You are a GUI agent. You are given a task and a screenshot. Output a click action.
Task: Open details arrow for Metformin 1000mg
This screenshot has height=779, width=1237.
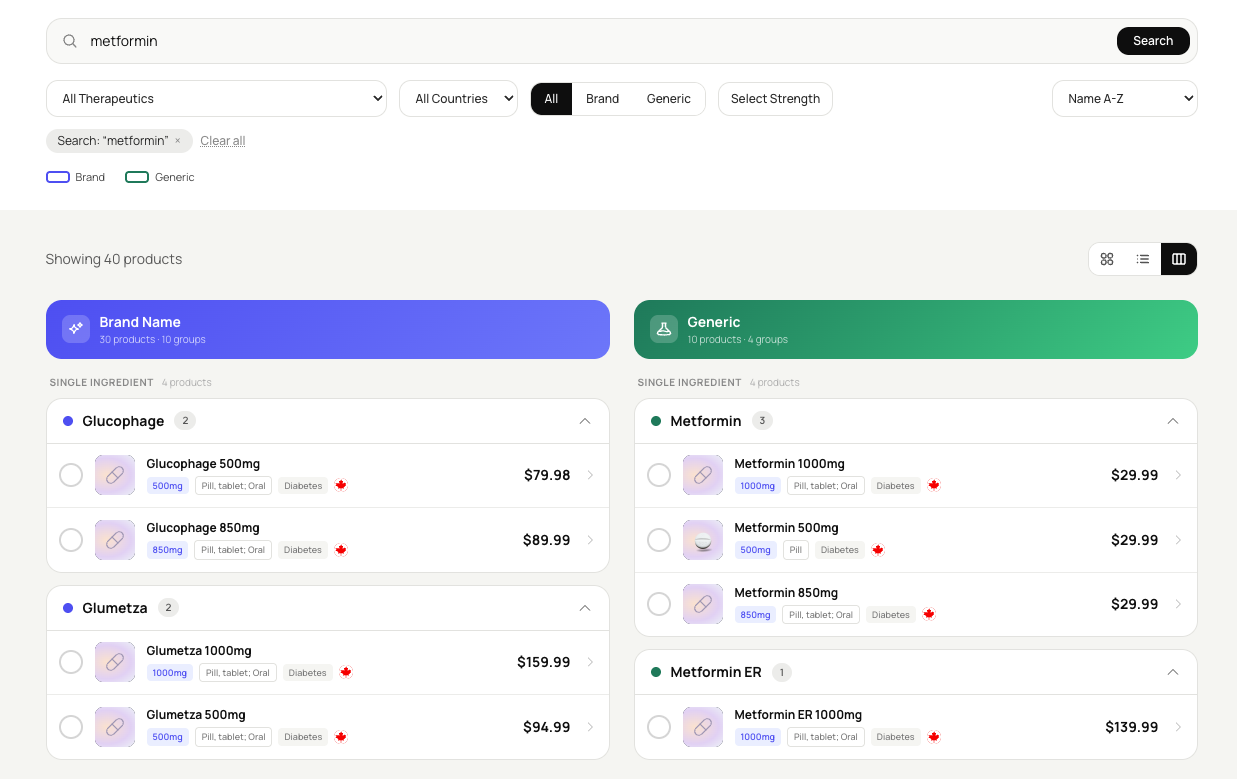1178,475
